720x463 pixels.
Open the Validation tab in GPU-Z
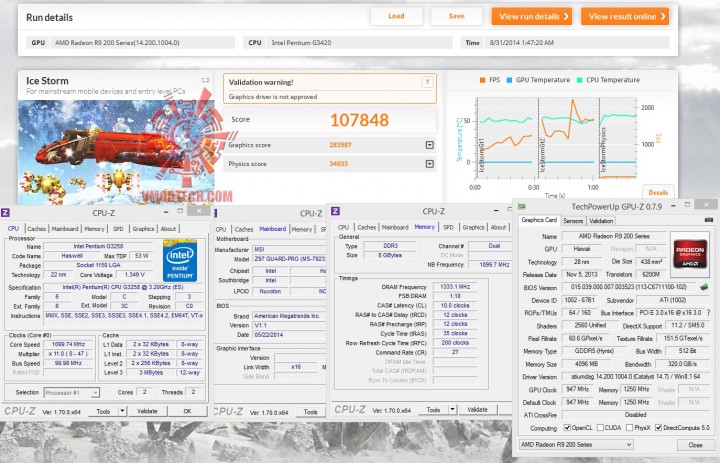[x=601, y=221]
